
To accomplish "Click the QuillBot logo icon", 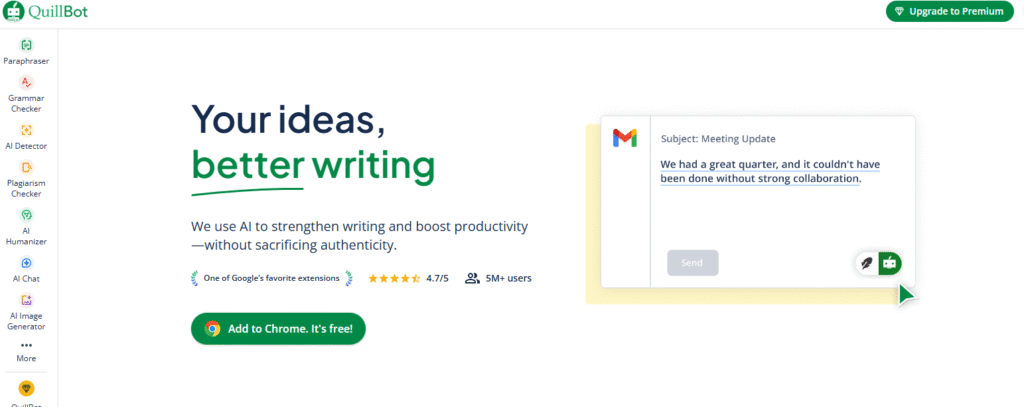I will click(x=14, y=11).
